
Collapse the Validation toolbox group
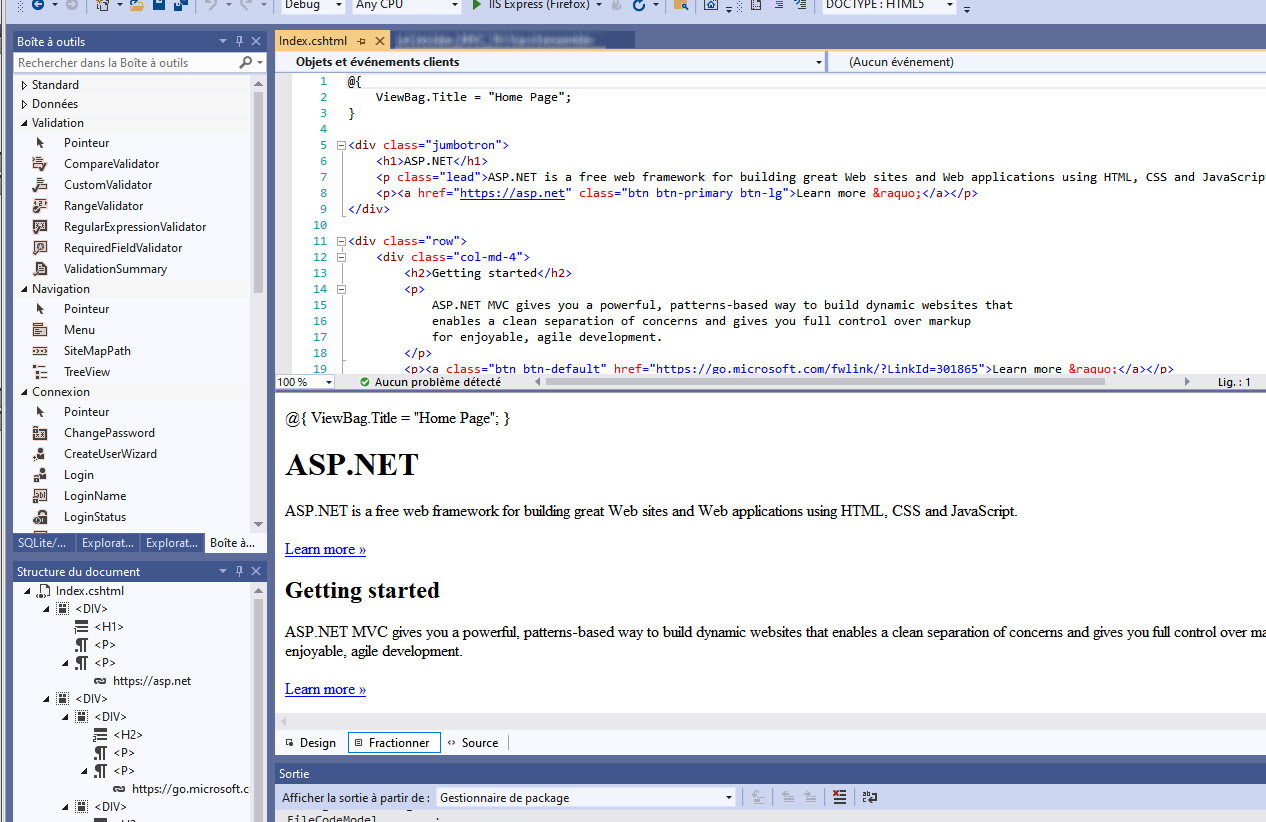tap(24, 123)
